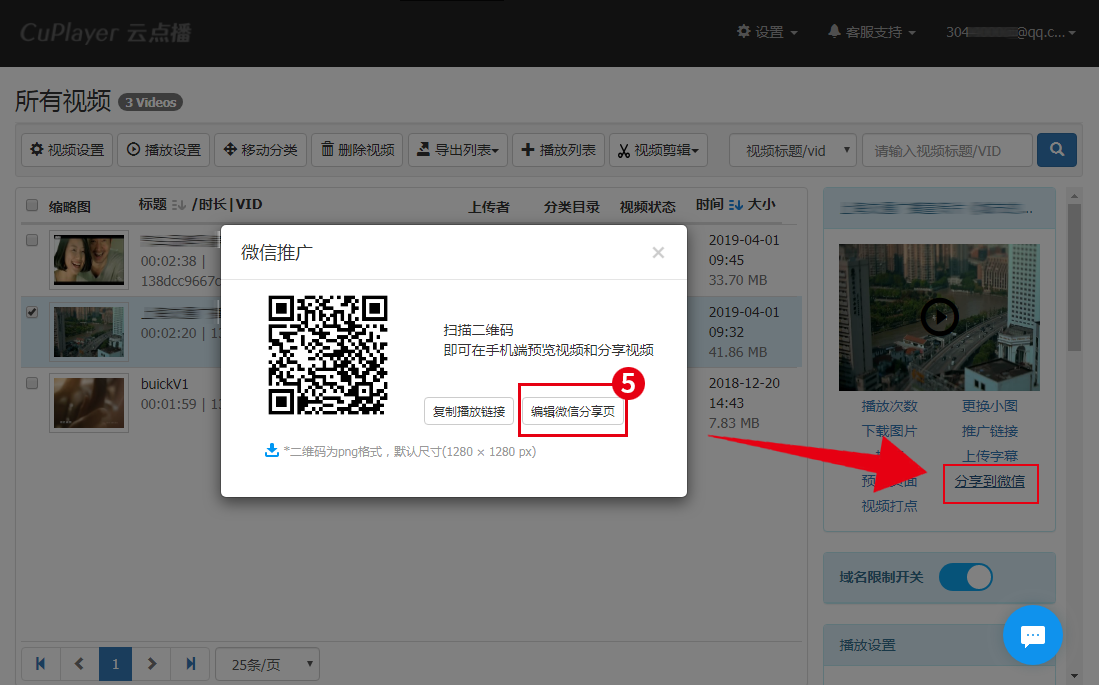Viewport: 1099px width, 685px height.
Task: Click the 视频设置 toolbar button
Action: pyautogui.click(x=67, y=150)
